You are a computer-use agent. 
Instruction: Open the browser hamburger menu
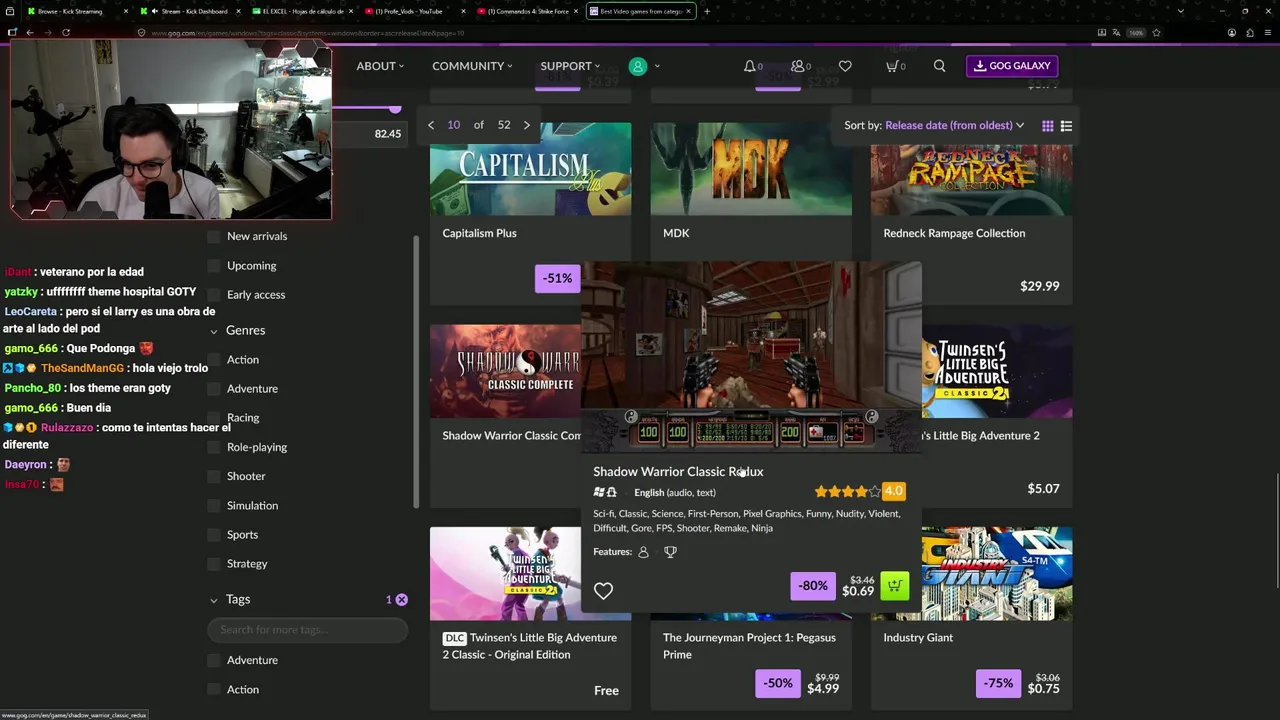tap(1267, 32)
